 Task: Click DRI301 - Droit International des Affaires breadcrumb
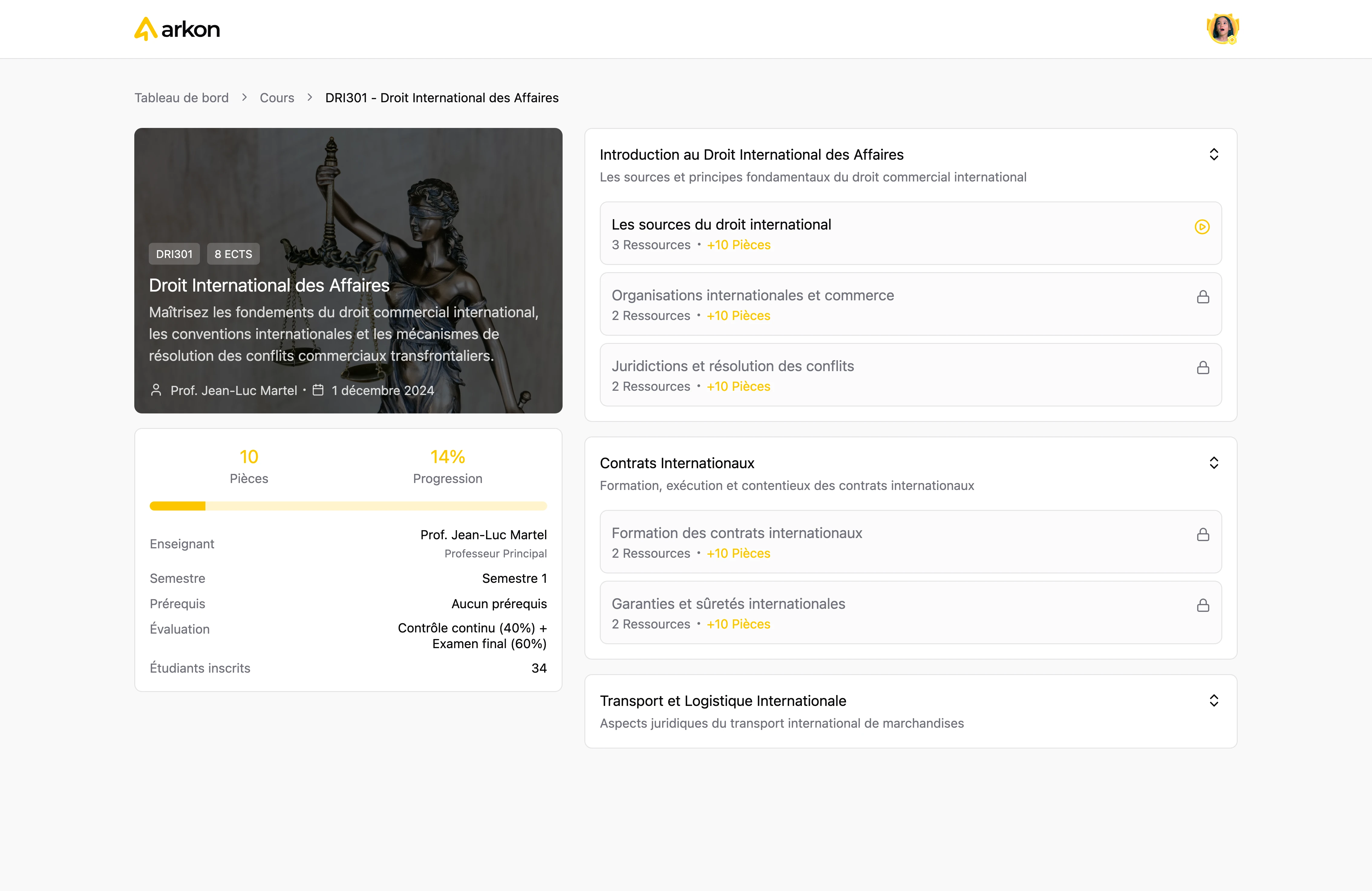click(442, 98)
